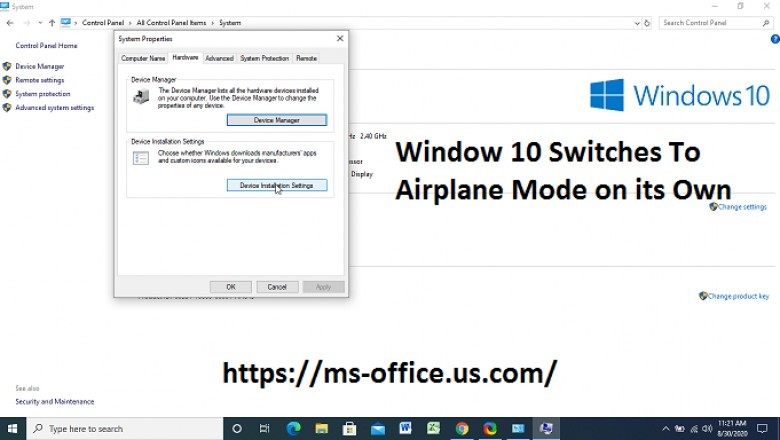
Task: Expand chevron after All Control Panel Items
Action: [212, 23]
